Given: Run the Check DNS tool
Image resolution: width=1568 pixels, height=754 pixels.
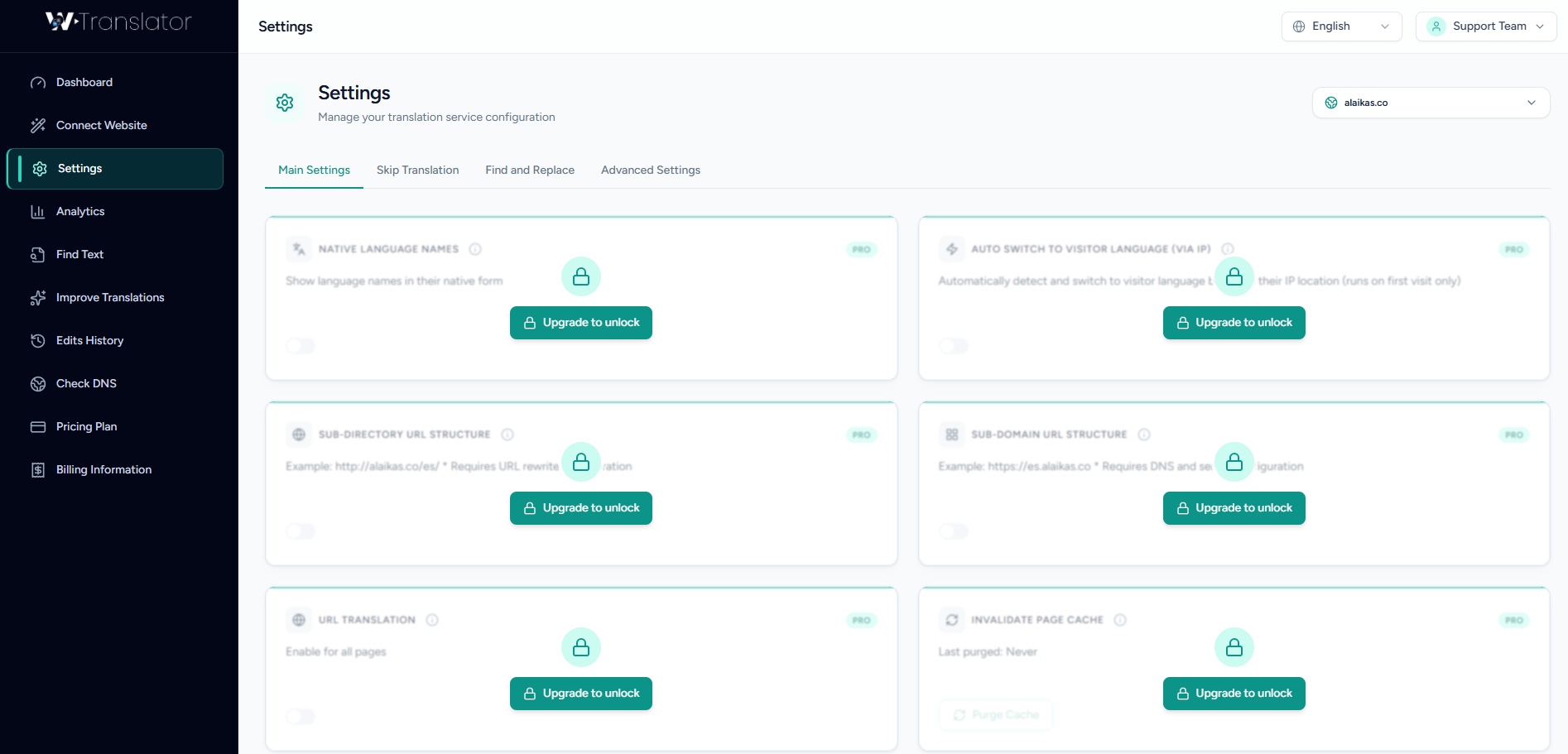Looking at the screenshot, I should pyautogui.click(x=85, y=383).
